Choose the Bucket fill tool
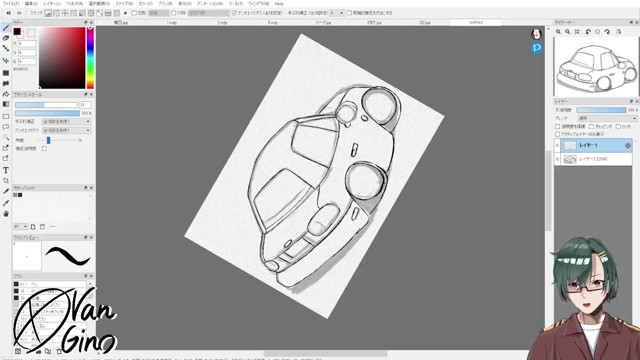Viewport: 640px width, 360px height. click(x=6, y=94)
